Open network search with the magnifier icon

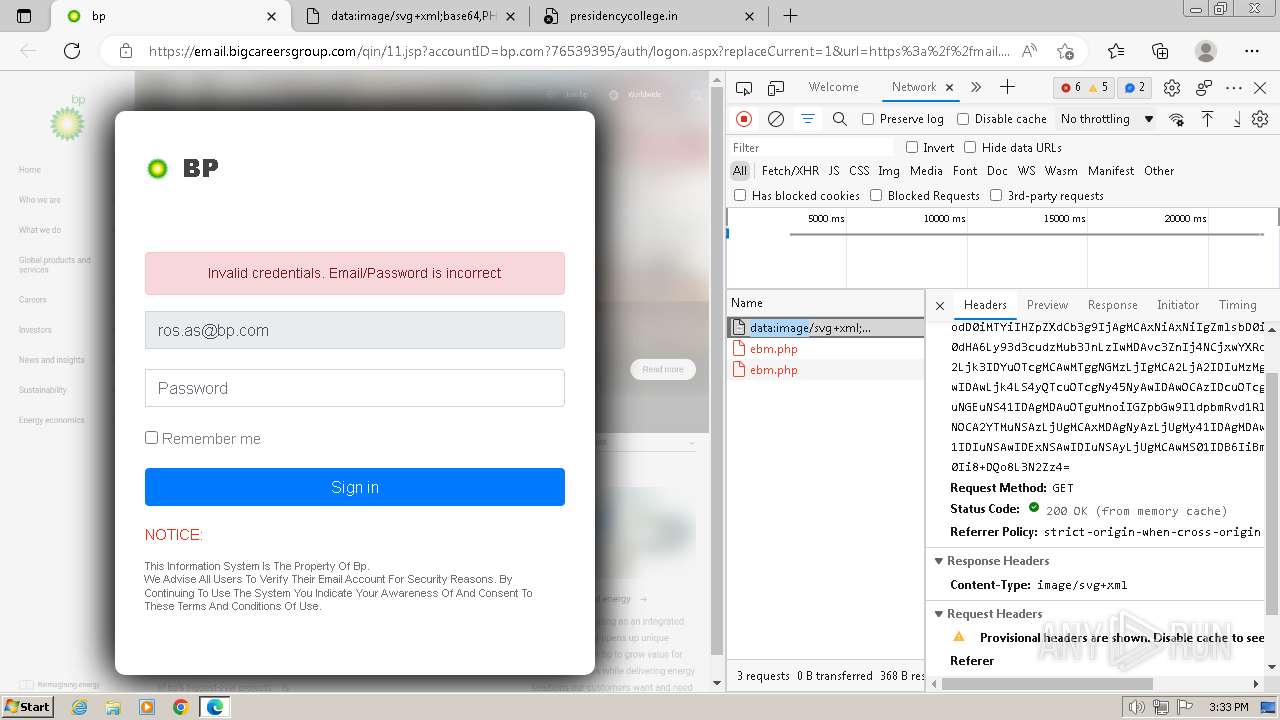coord(840,119)
